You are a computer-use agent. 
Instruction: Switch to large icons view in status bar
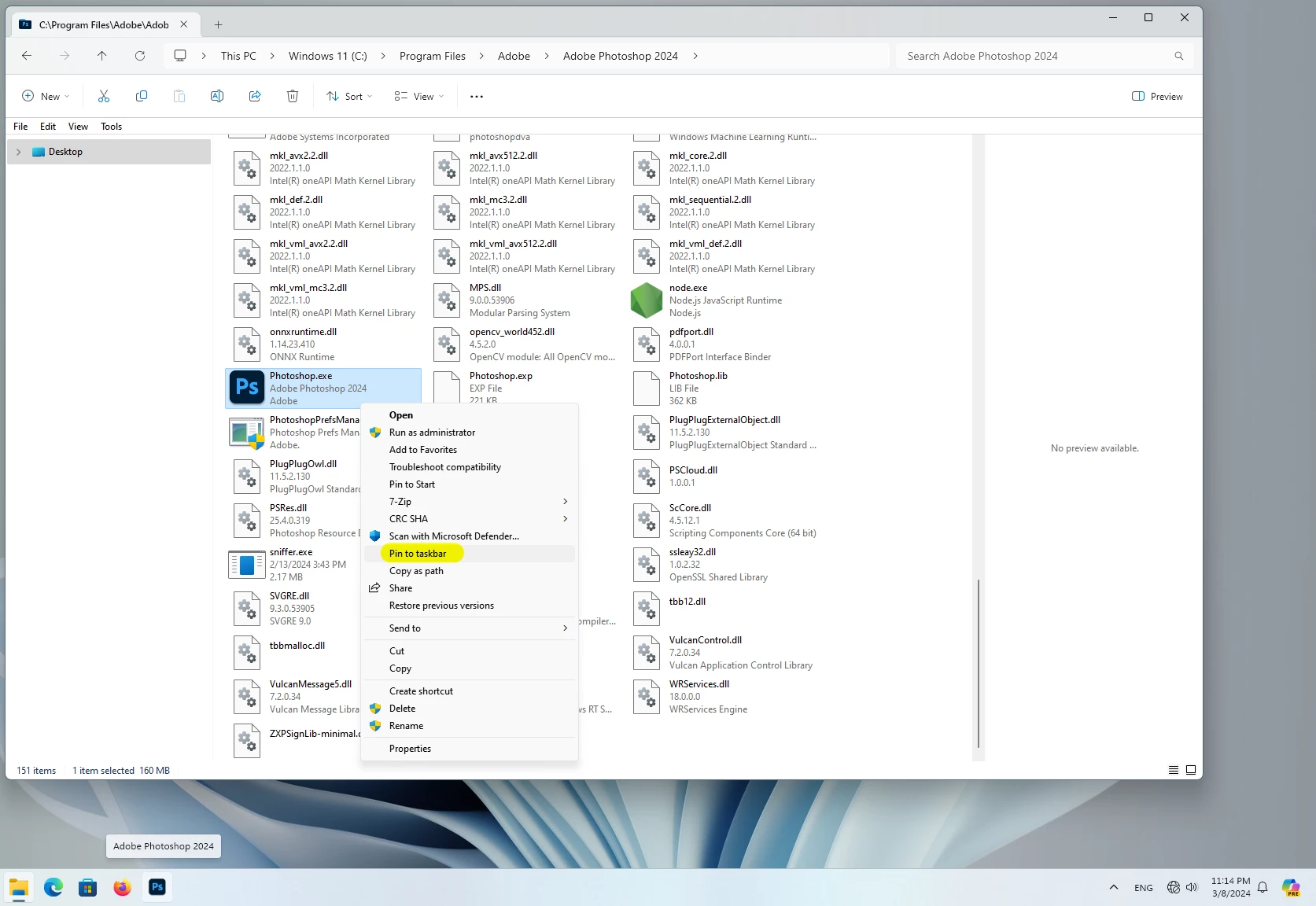click(1191, 770)
